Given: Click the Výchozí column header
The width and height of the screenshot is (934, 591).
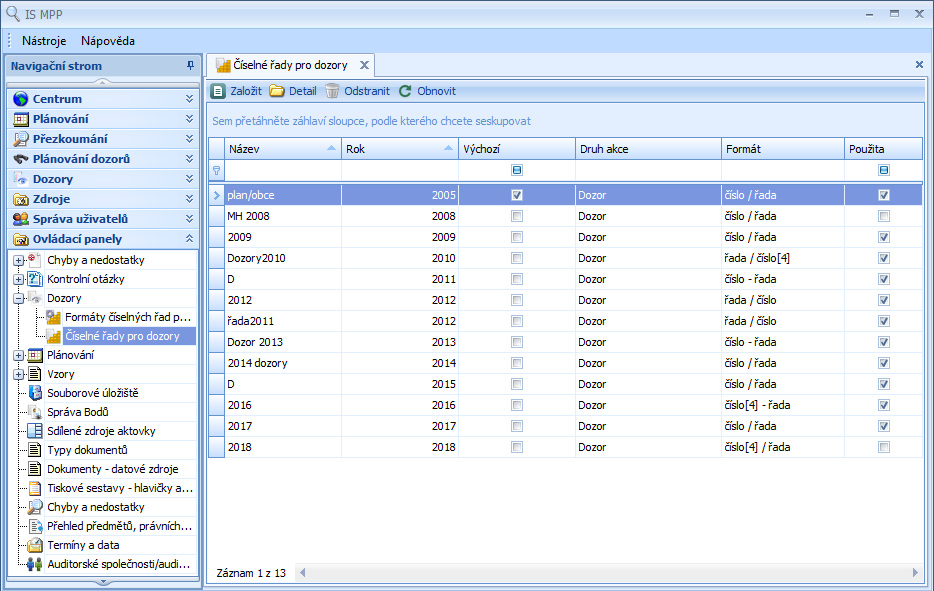Looking at the screenshot, I should tap(516, 149).
